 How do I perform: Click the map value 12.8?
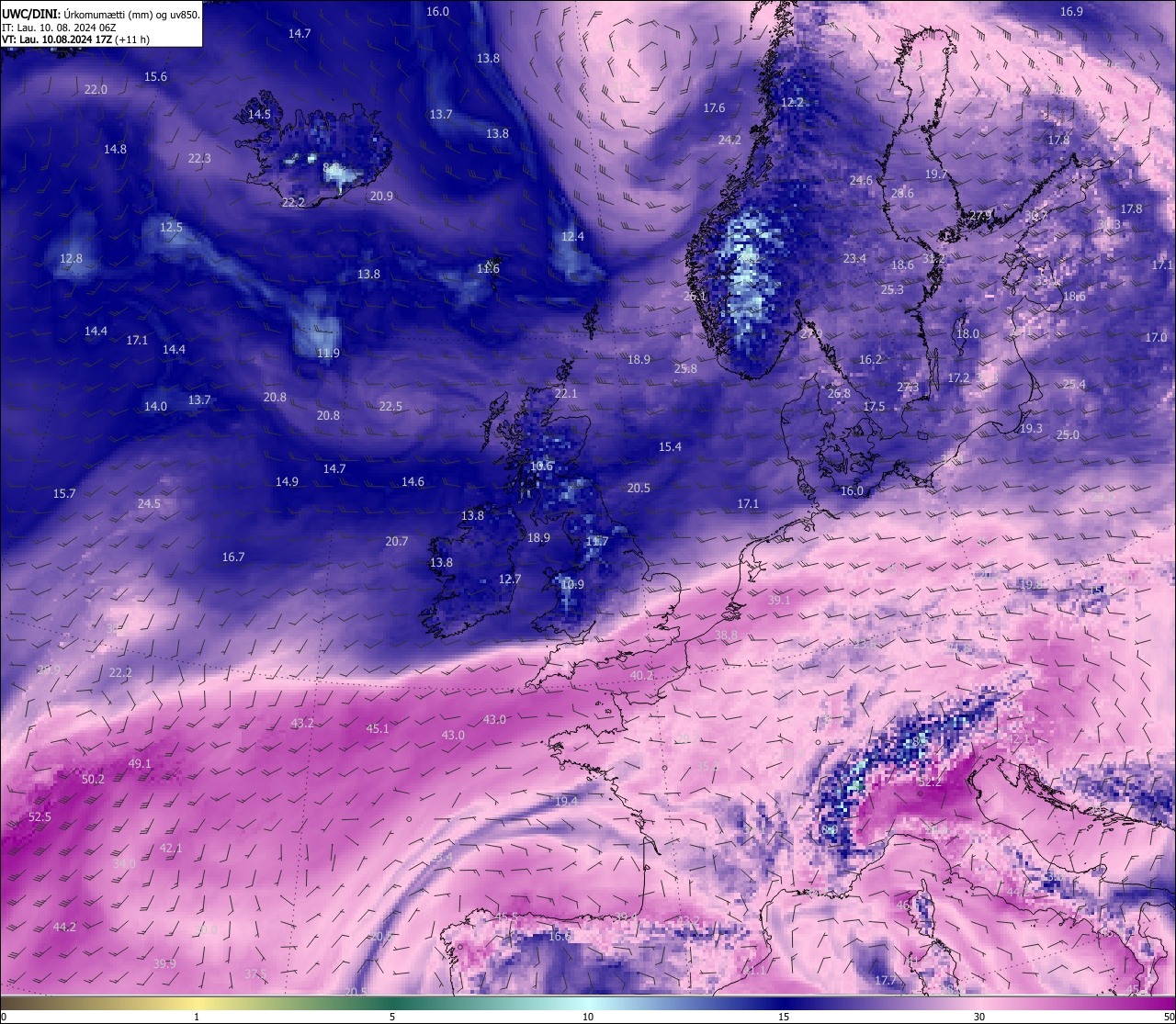pyautogui.click(x=71, y=259)
